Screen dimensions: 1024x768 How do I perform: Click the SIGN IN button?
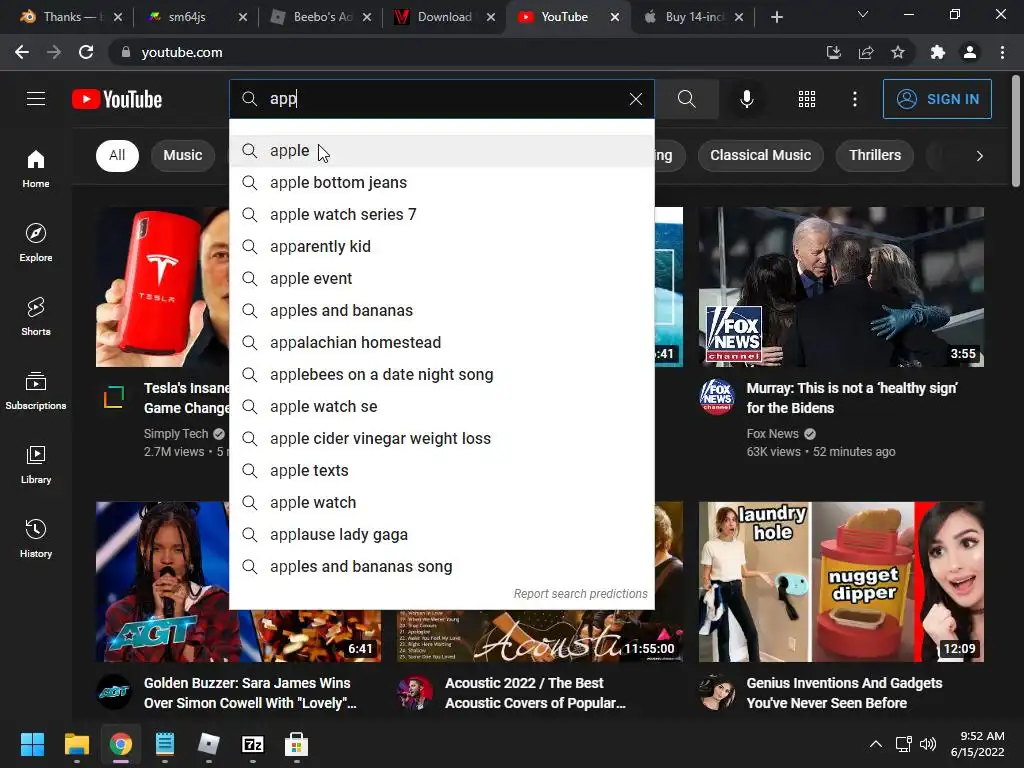click(937, 99)
